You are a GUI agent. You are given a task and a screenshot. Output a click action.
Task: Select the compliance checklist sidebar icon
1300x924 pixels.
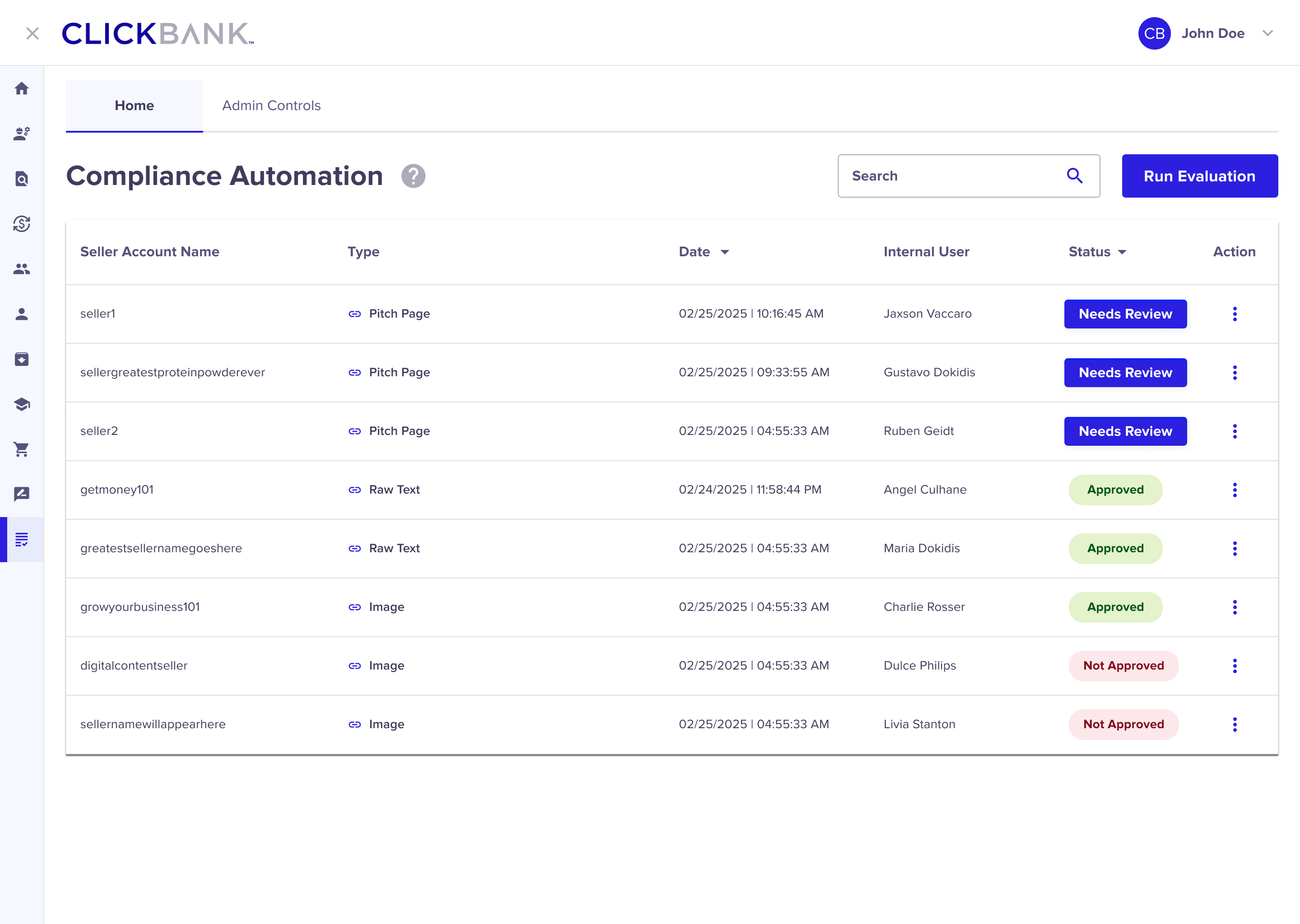[22, 540]
